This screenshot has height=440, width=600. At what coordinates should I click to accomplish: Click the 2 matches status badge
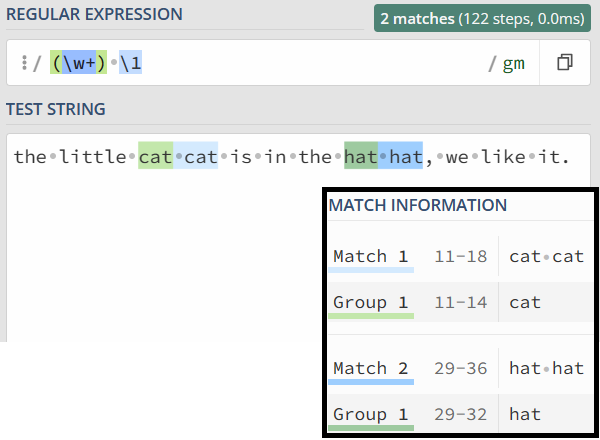pyautogui.click(x=482, y=18)
